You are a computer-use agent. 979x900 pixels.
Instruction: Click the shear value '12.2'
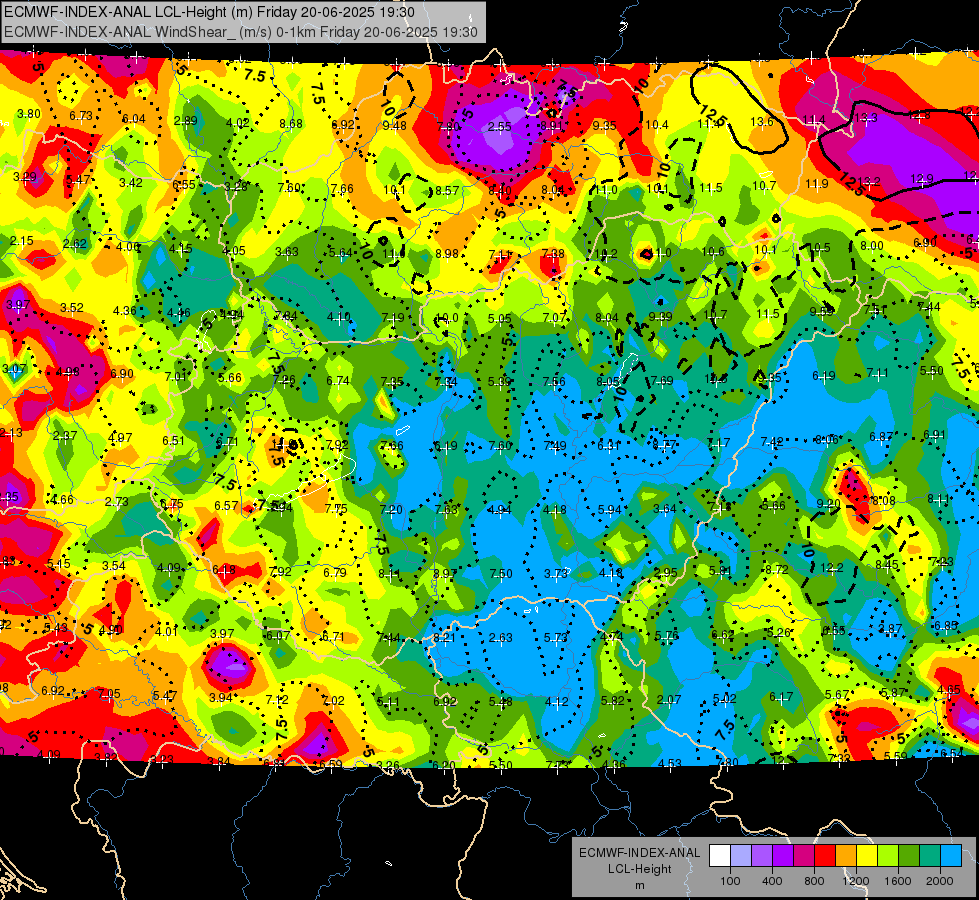tap(832, 568)
